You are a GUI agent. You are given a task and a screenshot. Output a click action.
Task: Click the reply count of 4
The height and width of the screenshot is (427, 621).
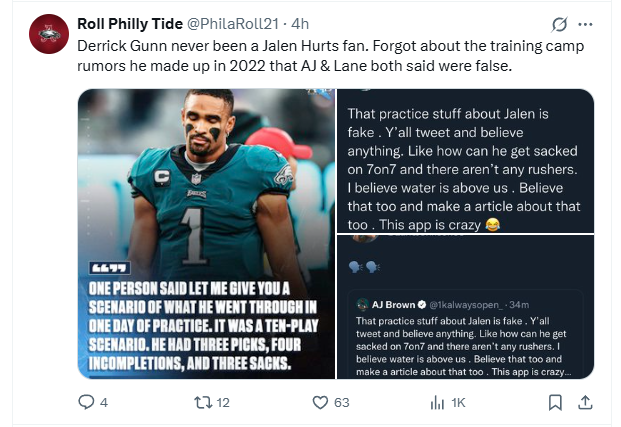(104, 402)
